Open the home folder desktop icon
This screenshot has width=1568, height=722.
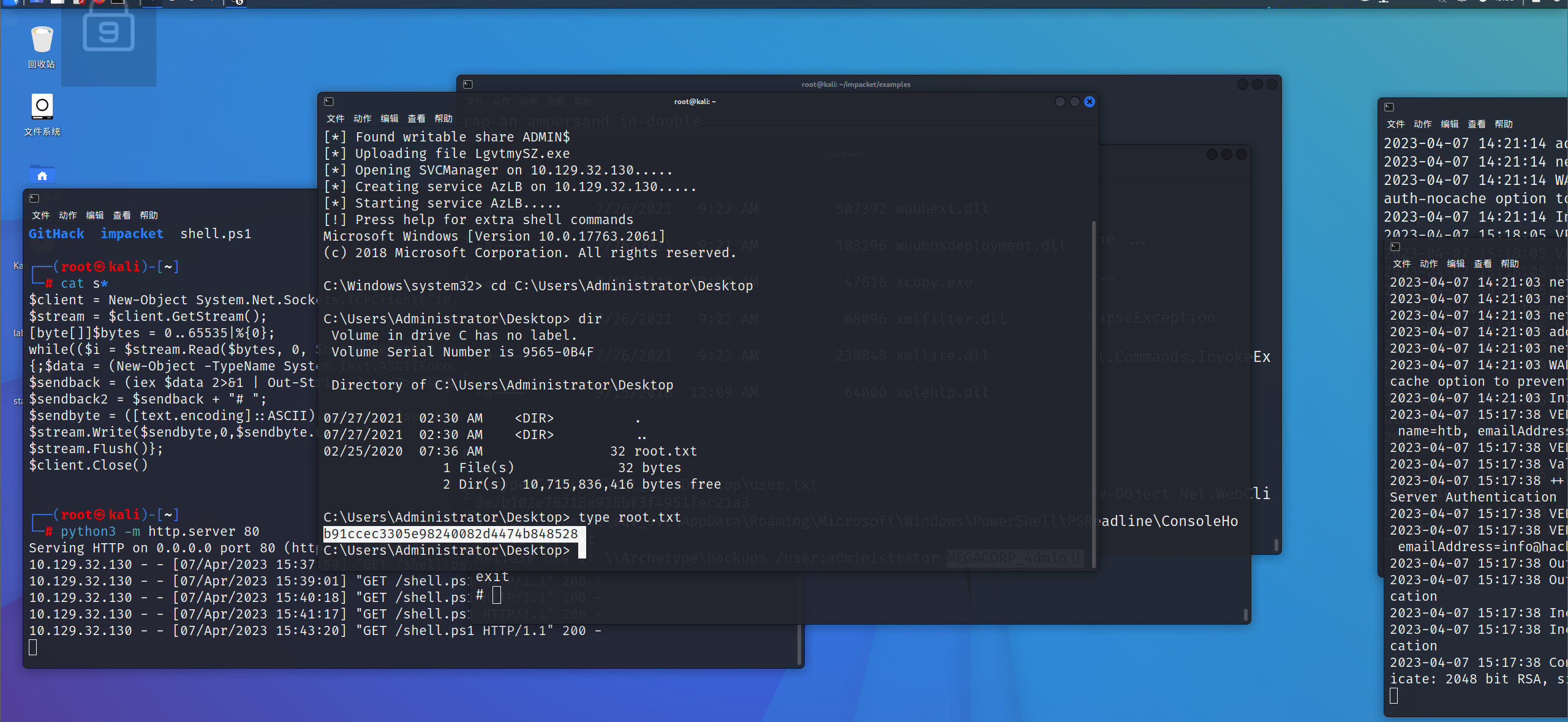pos(42,174)
